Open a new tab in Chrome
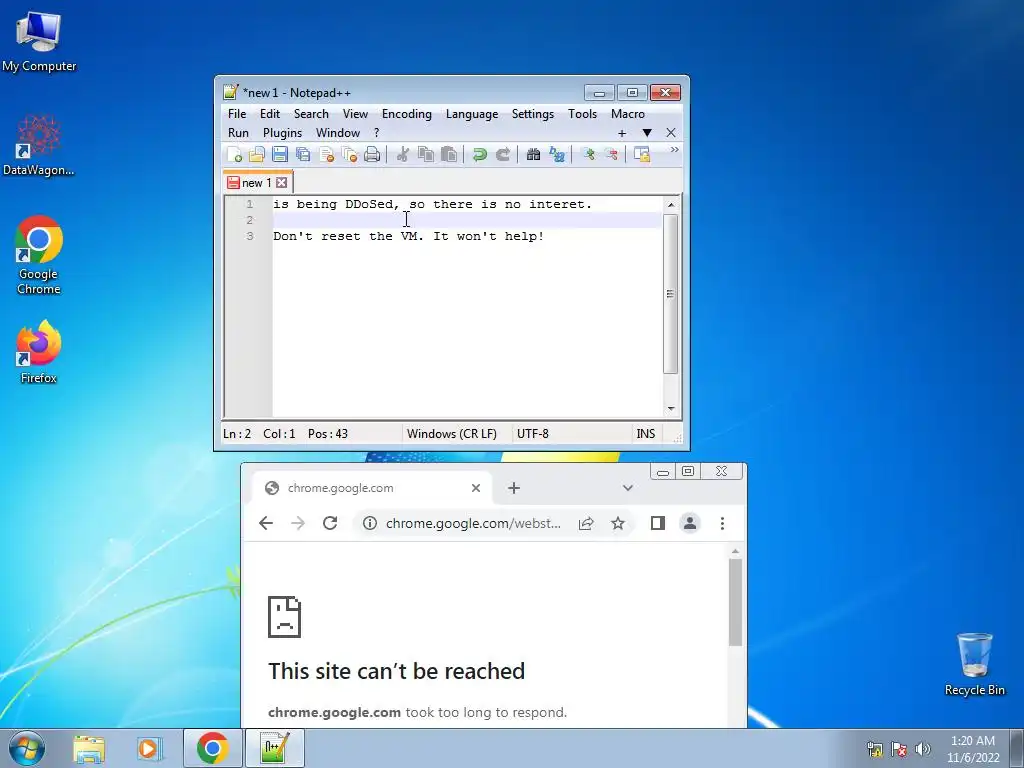The width and height of the screenshot is (1024, 768). (x=514, y=488)
